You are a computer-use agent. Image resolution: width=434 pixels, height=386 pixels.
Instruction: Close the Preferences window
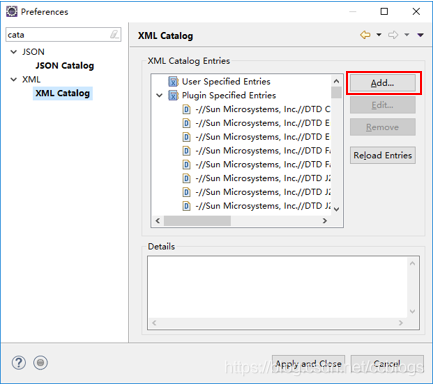pos(416,12)
